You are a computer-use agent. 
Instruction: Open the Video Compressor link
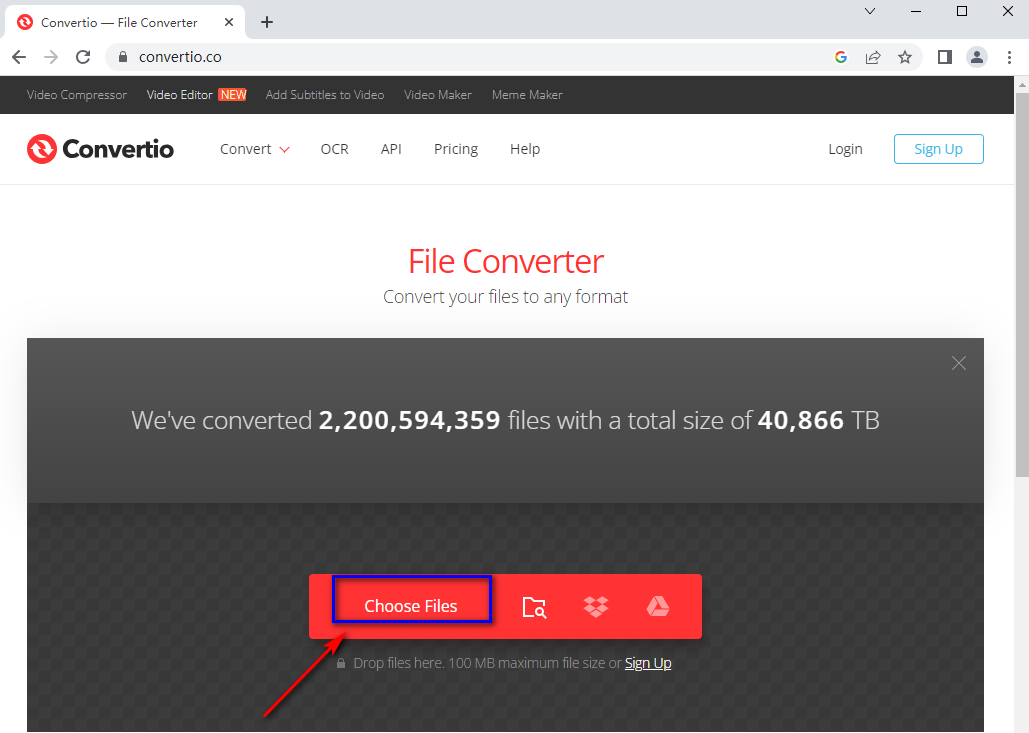[x=77, y=95]
